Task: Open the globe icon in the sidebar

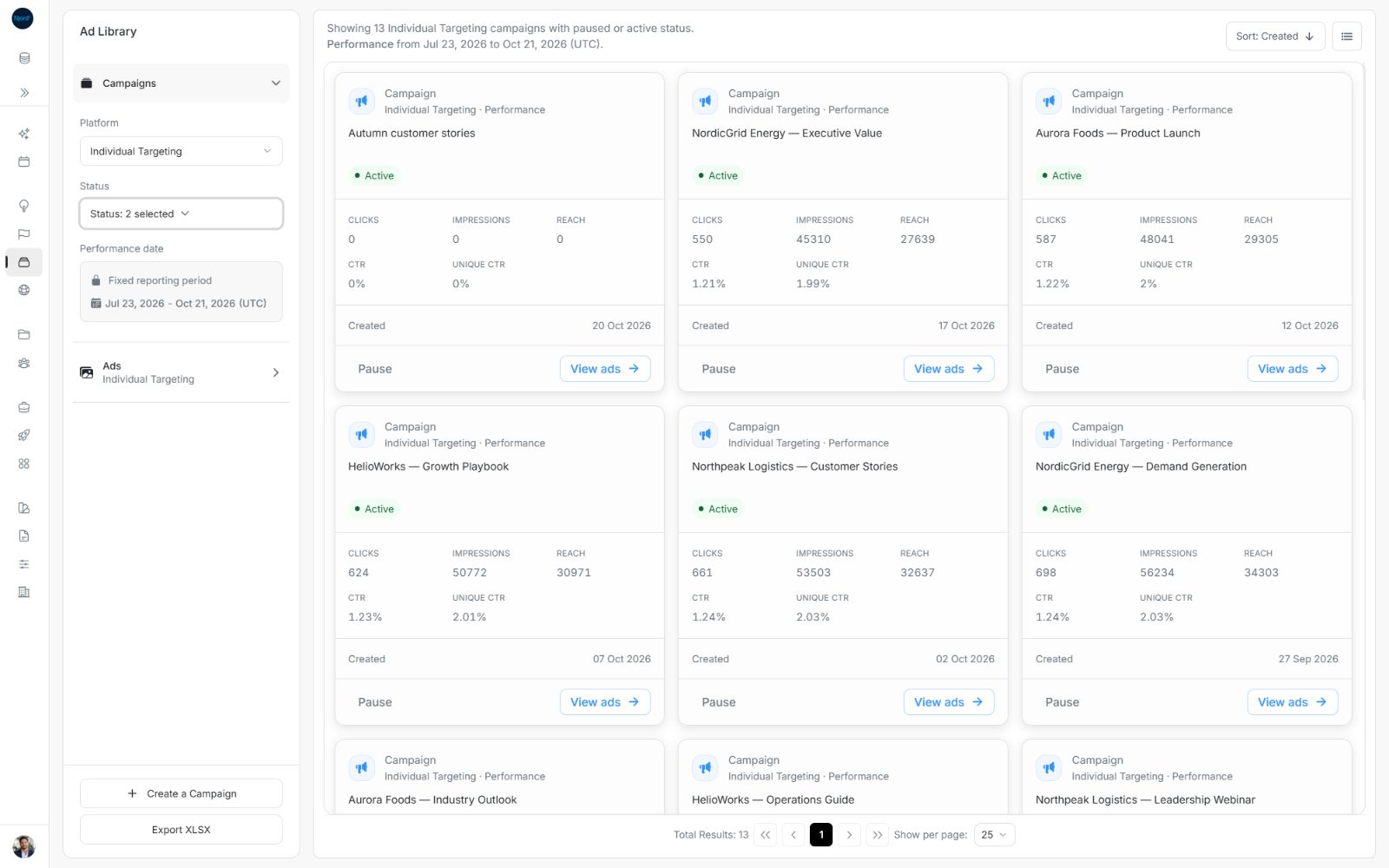Action: click(x=24, y=290)
